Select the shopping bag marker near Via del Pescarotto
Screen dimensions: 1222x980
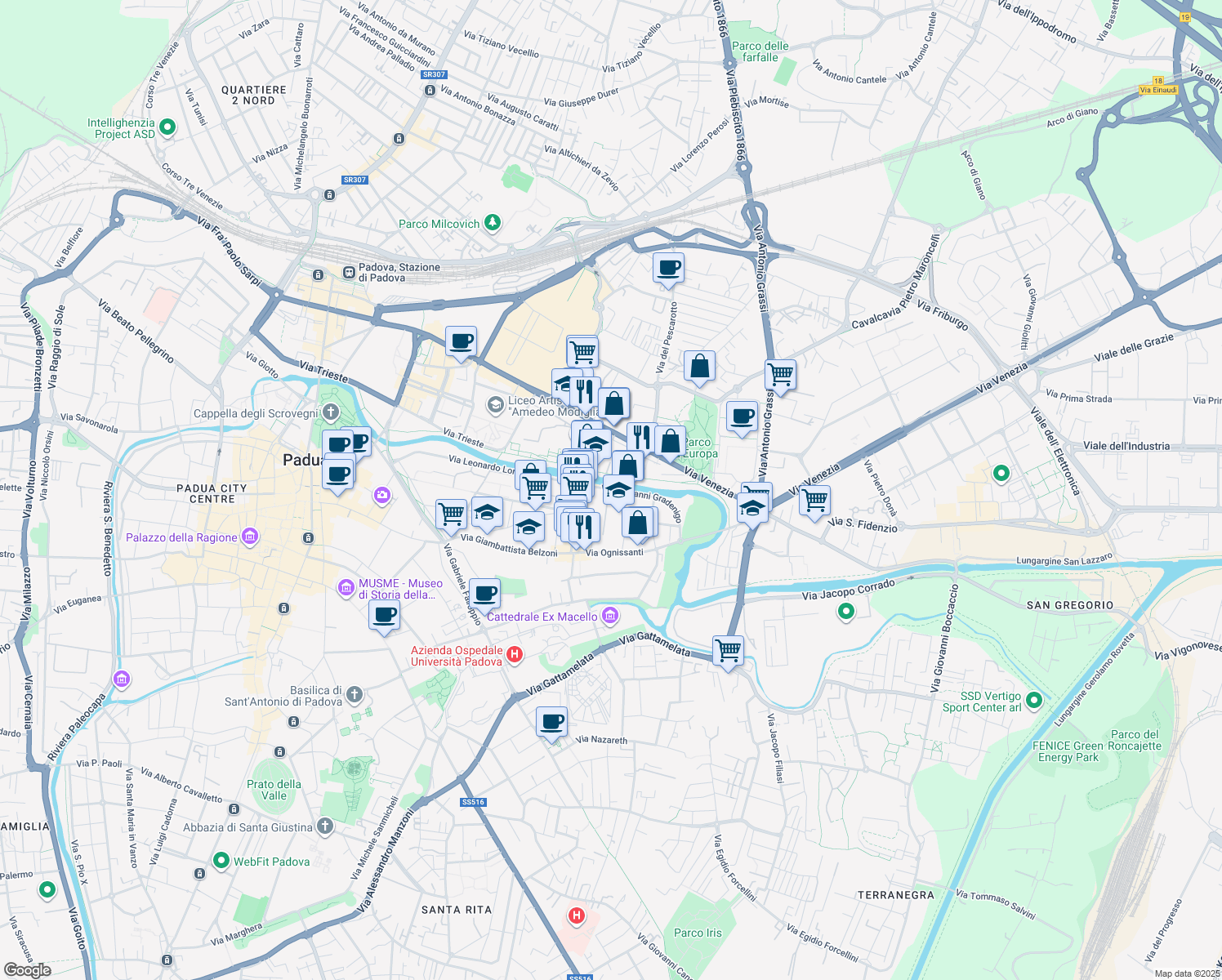(x=698, y=366)
